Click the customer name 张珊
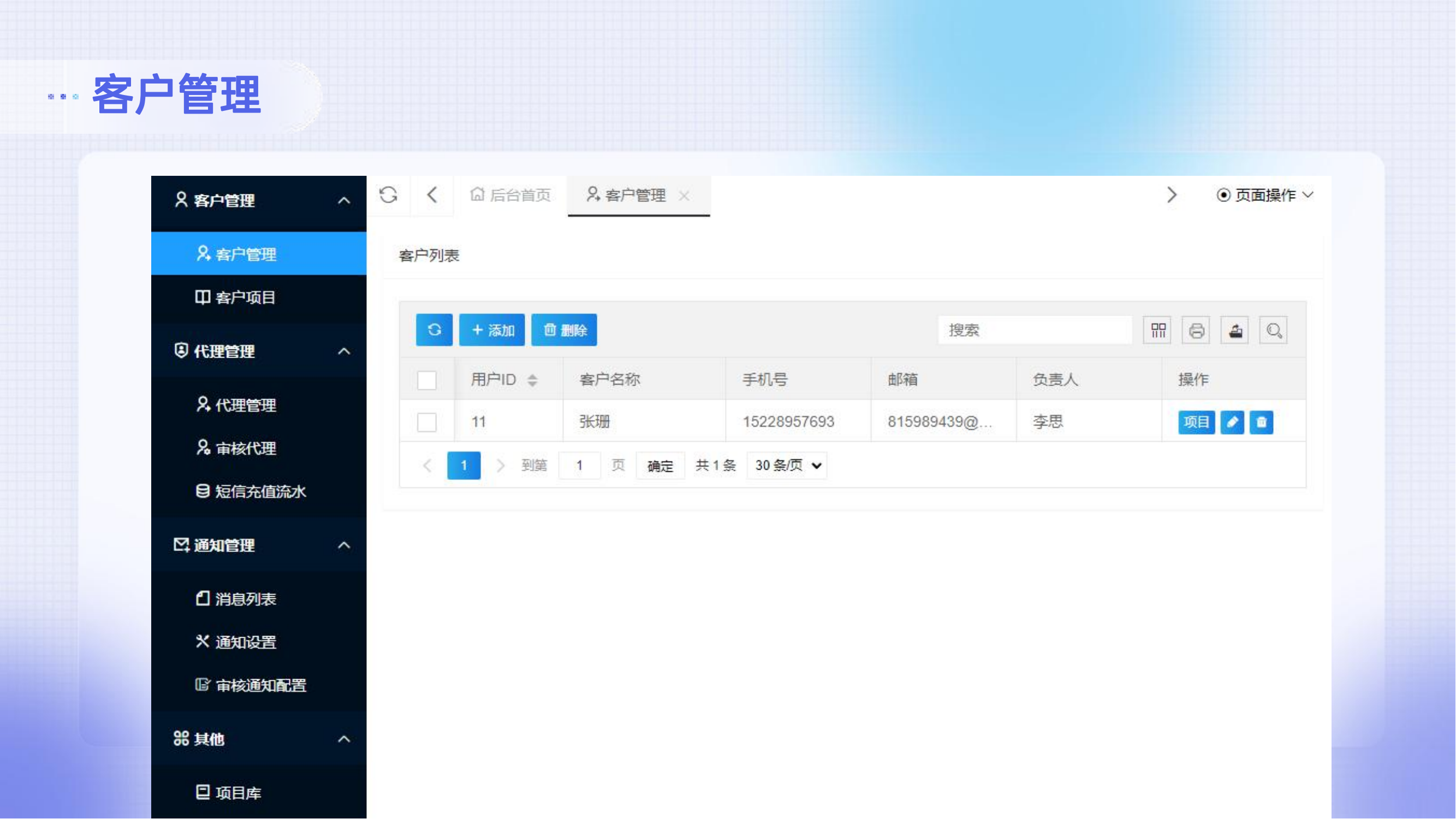Screen dimensions: 1456x819 pyautogui.click(x=595, y=422)
